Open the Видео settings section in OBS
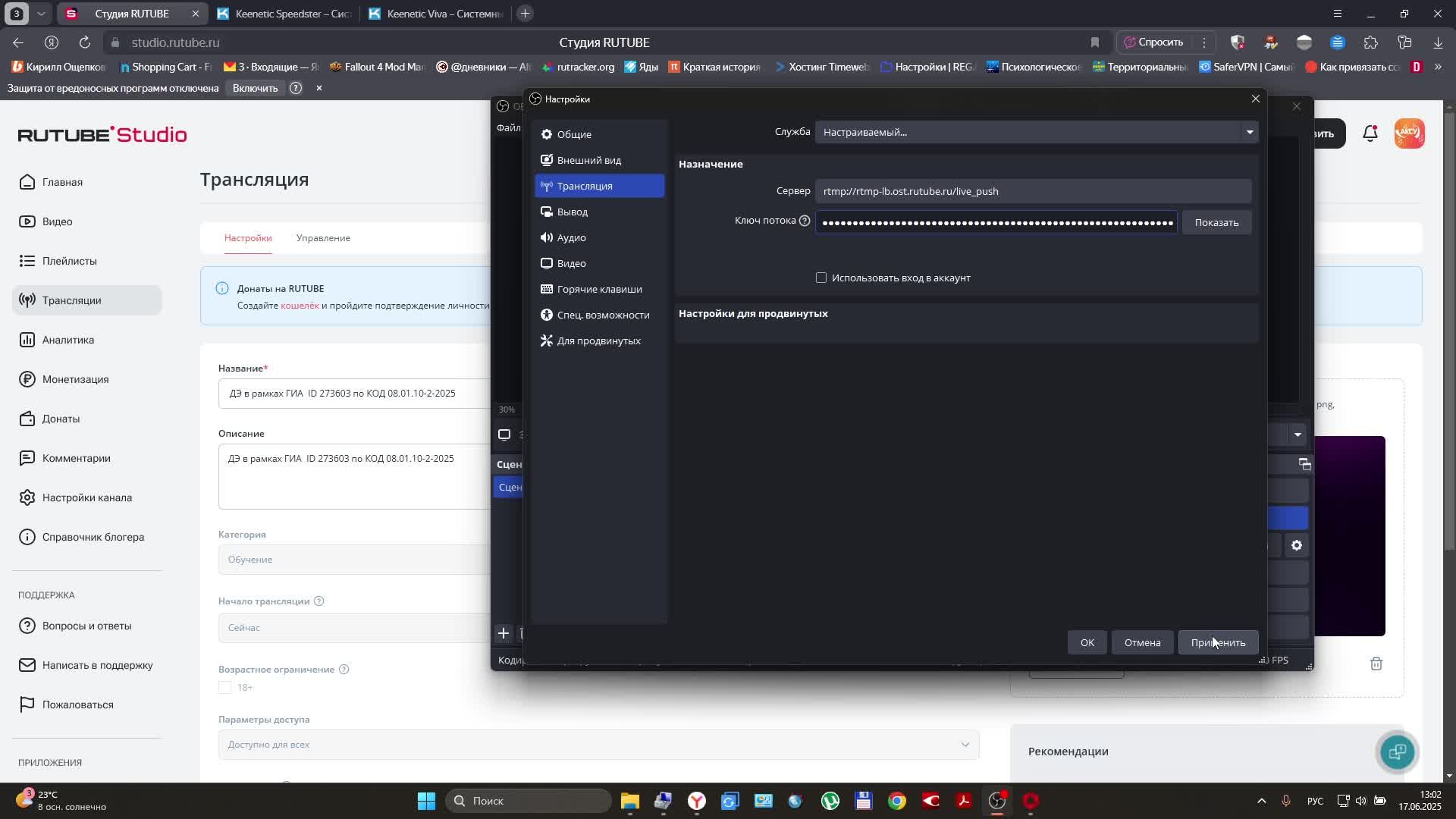Viewport: 1456px width, 819px height. pos(599,263)
